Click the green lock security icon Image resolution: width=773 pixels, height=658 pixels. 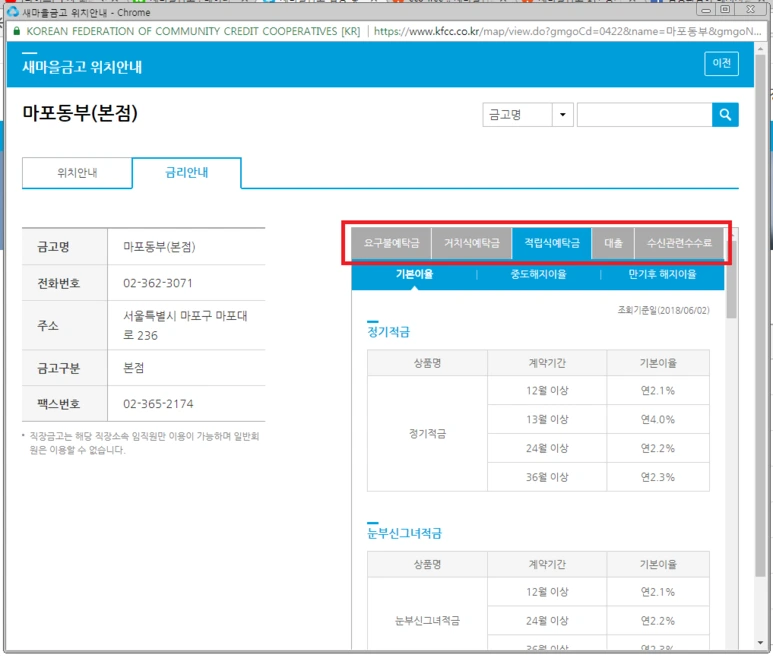tap(16, 32)
